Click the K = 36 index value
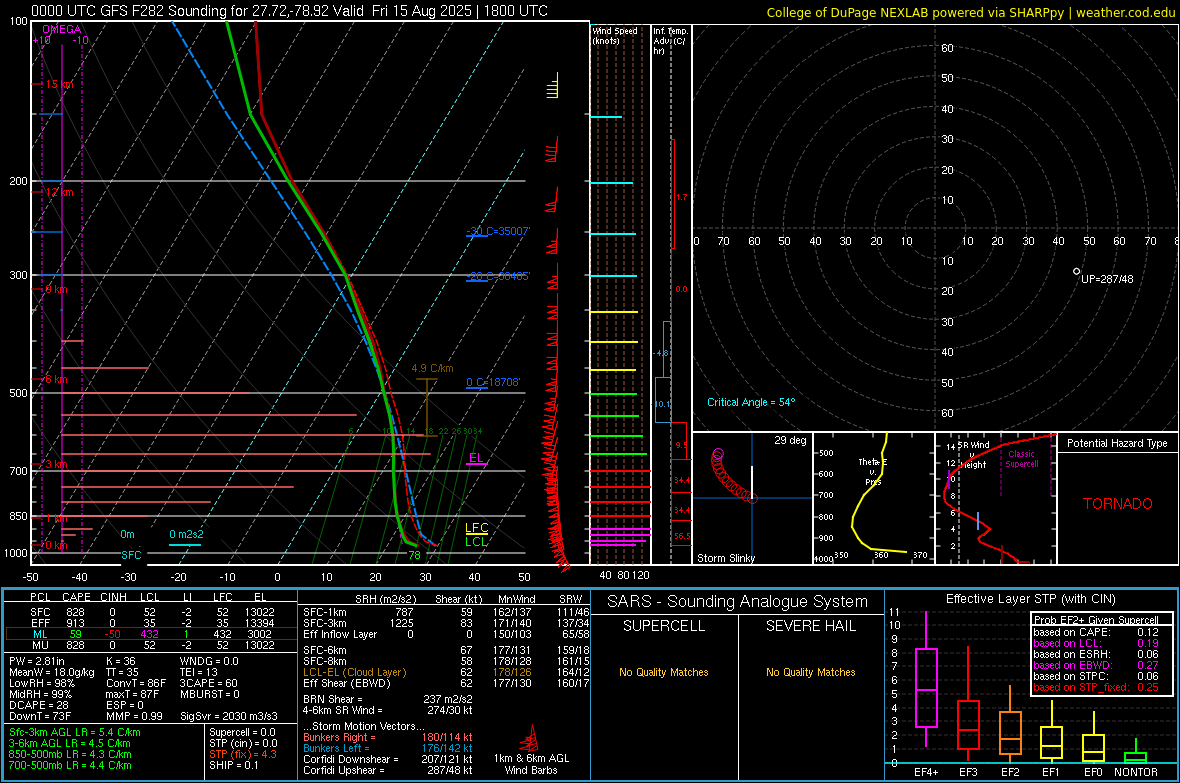Image resolution: width=1180 pixels, height=783 pixels. point(121,661)
